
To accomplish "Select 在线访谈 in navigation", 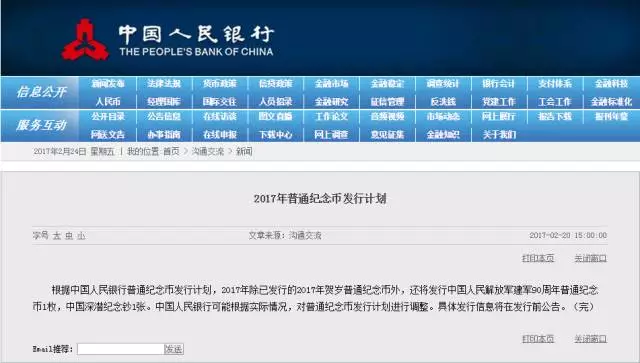I will 220,117.
